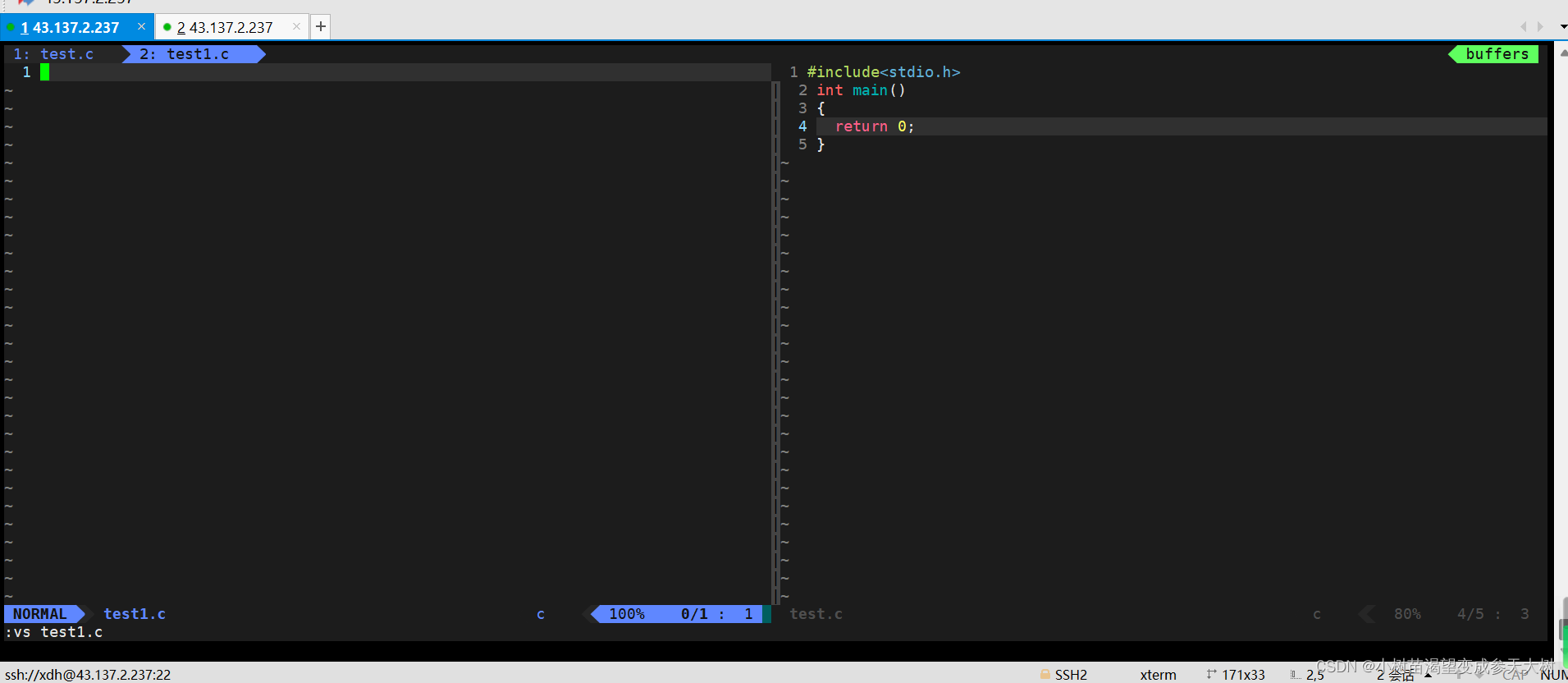Click the #include<stdio.h> line

pyautogui.click(x=884, y=72)
